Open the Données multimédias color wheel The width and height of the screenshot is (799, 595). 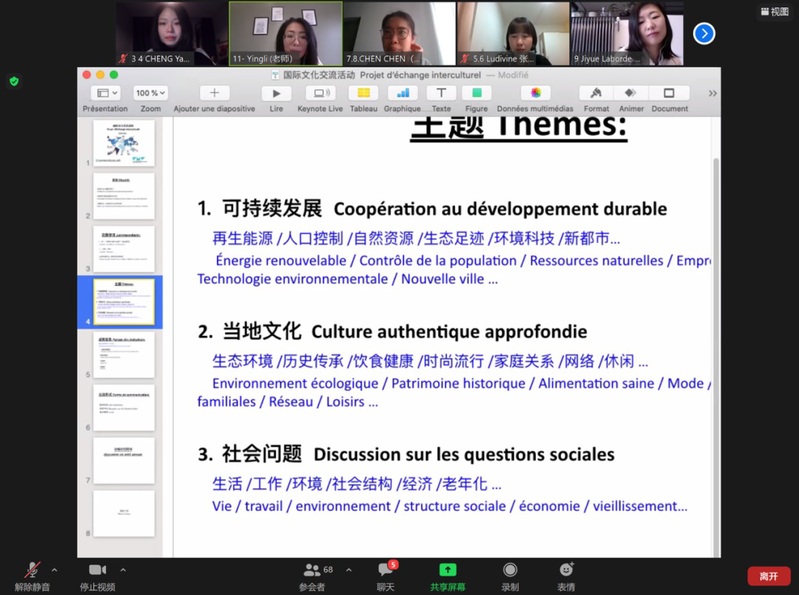pyautogui.click(x=535, y=93)
